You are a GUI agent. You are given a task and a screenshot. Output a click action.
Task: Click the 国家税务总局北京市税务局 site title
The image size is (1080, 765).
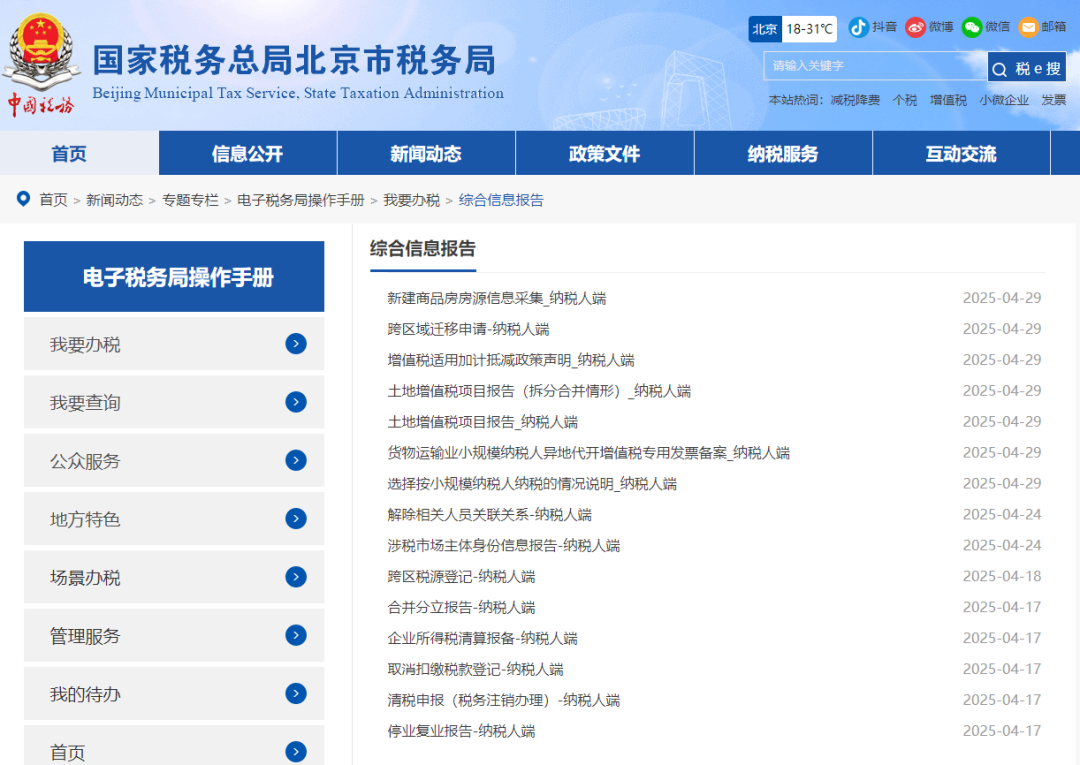(294, 60)
